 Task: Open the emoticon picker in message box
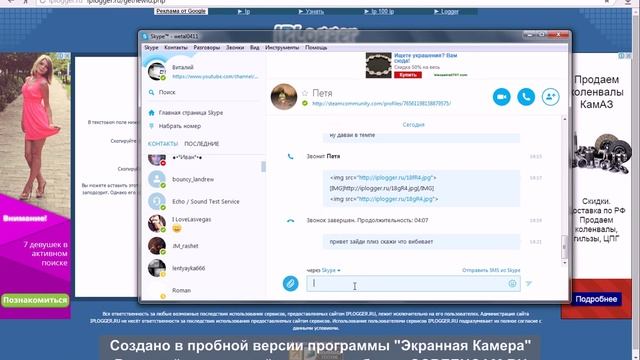pyautogui.click(x=512, y=283)
